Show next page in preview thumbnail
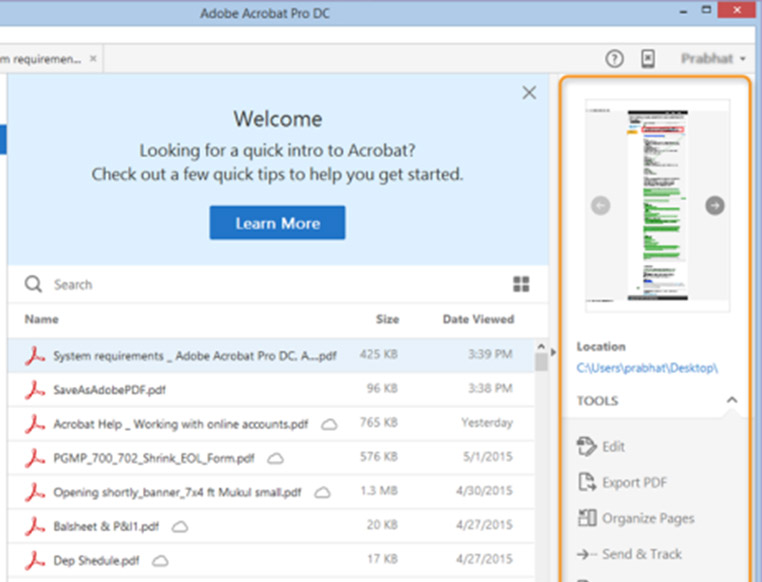 point(714,205)
